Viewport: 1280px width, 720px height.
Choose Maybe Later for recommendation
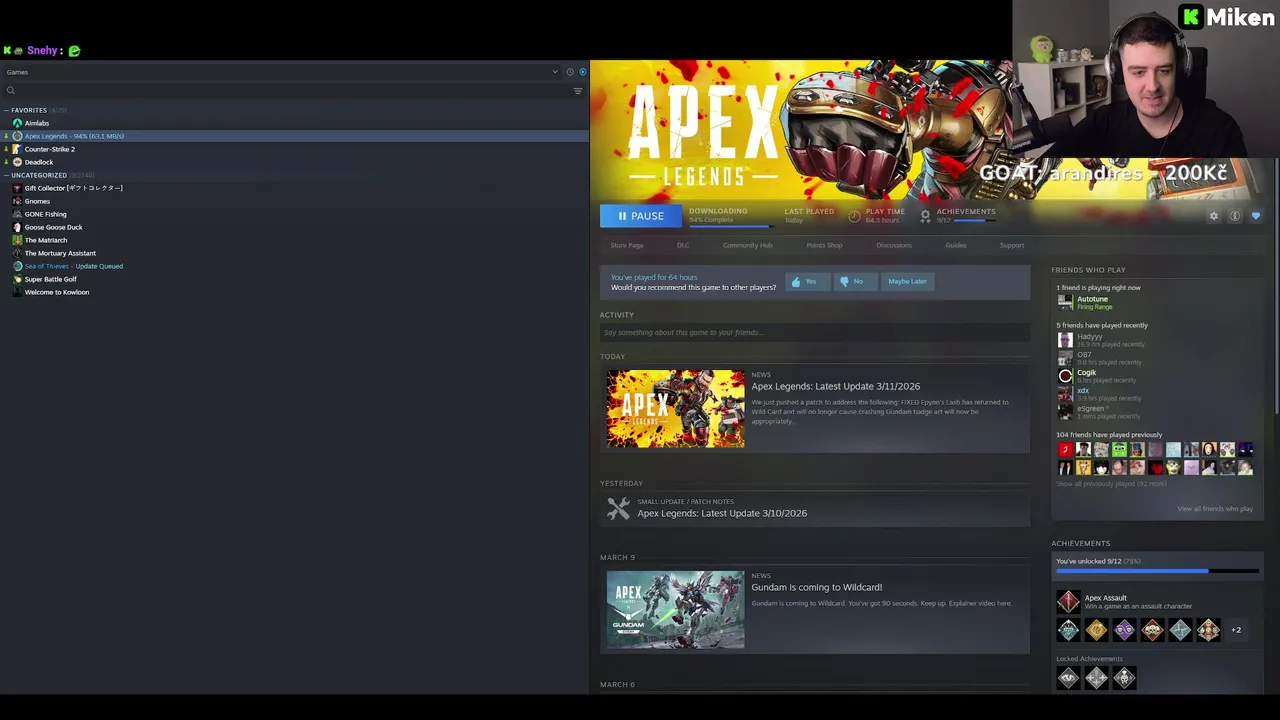point(907,282)
